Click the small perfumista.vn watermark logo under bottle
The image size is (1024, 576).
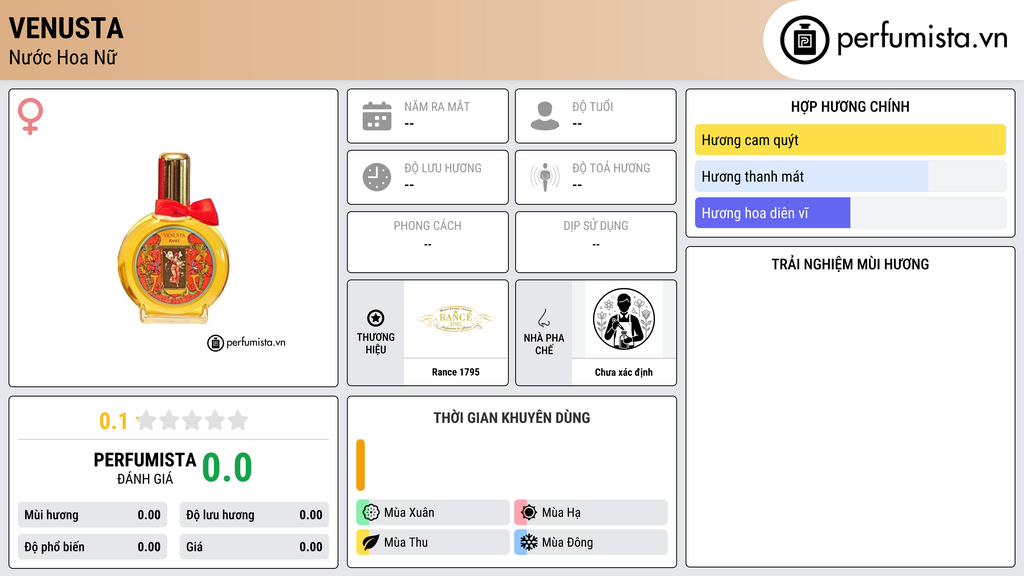246,342
